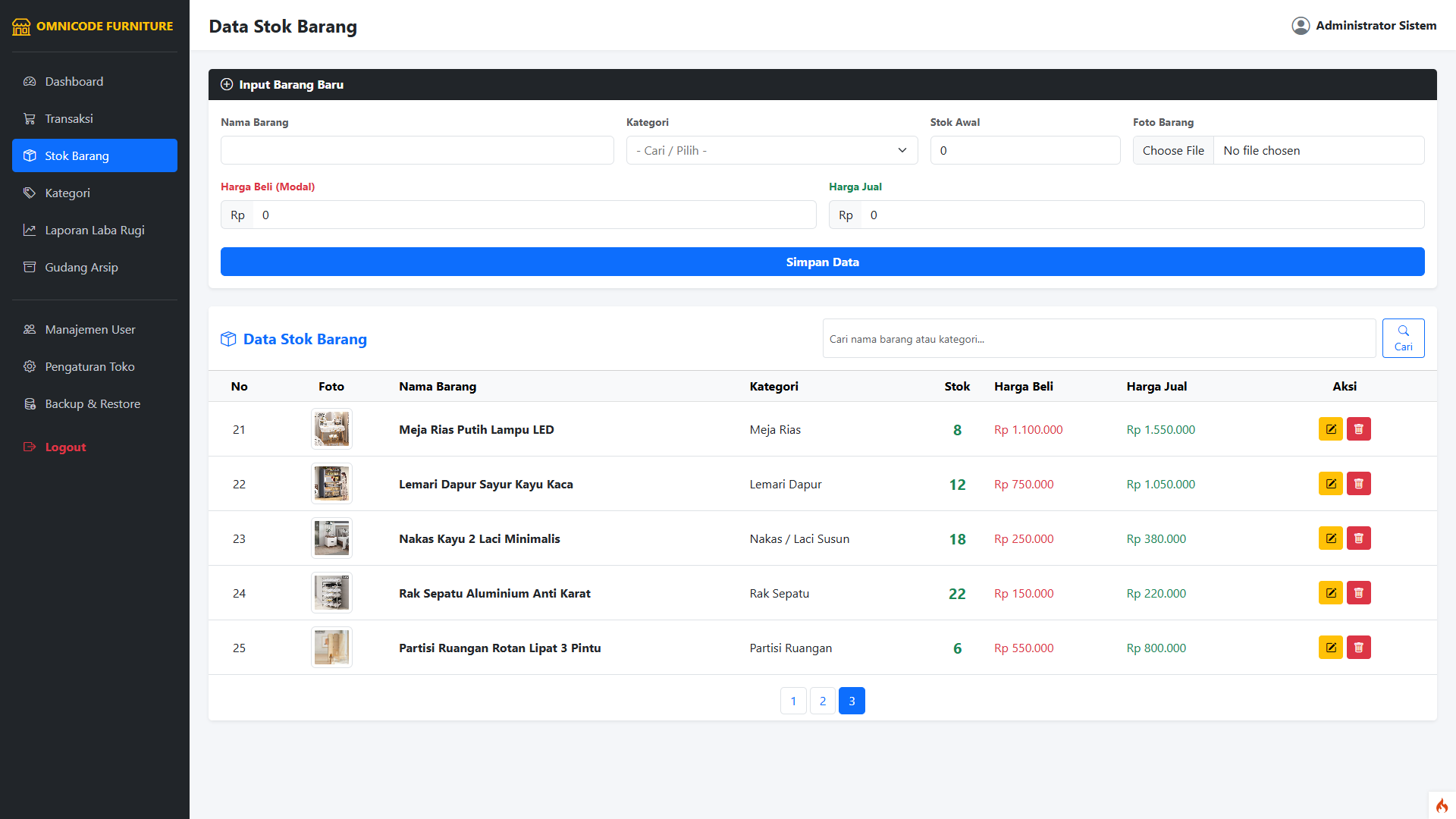Click Choose File for Foto Barang
The width and height of the screenshot is (1456, 819).
1172,150
